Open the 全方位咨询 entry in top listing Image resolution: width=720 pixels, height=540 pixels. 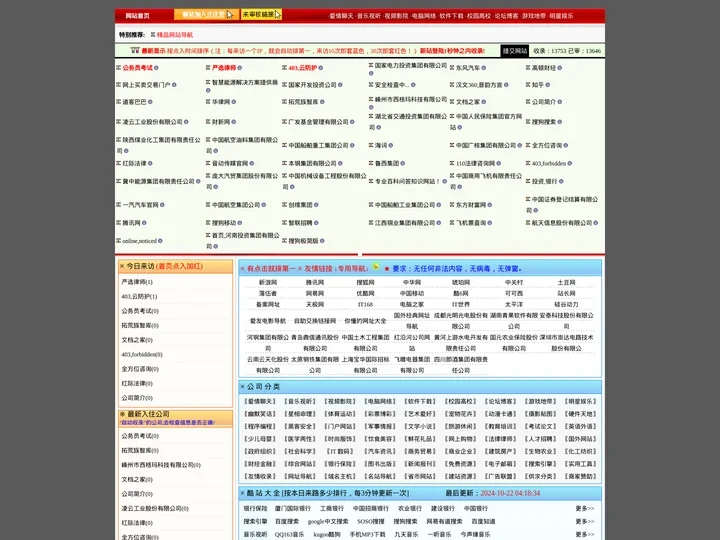point(547,146)
